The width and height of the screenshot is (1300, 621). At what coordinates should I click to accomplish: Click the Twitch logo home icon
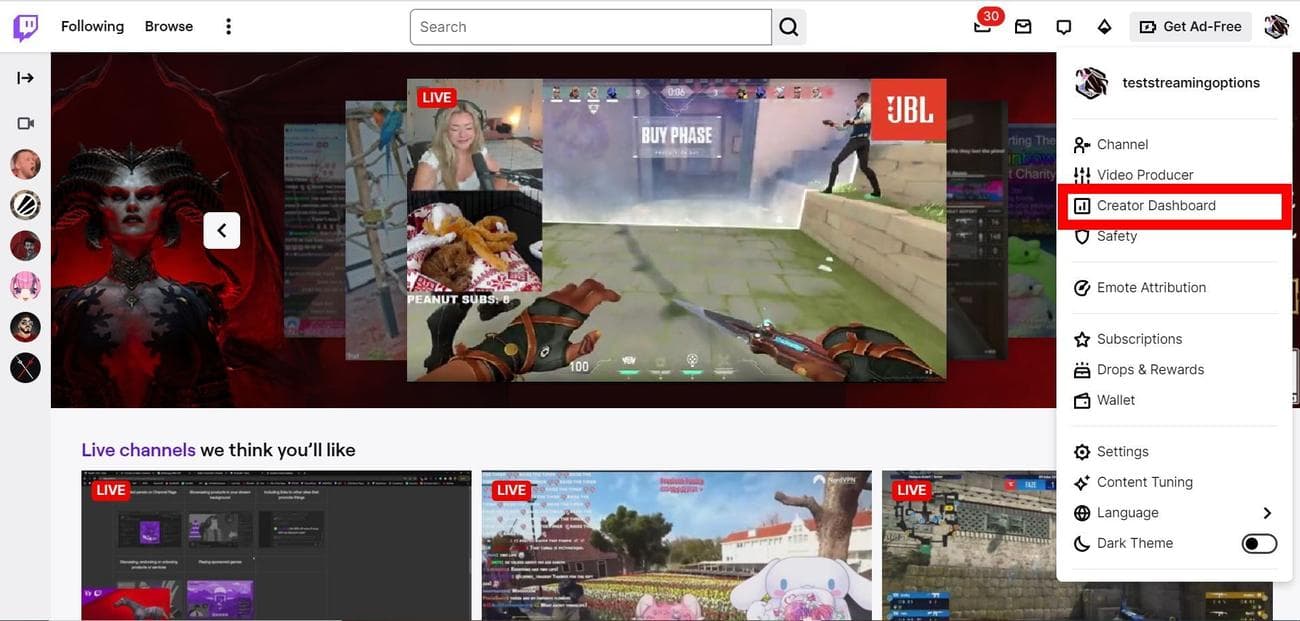tap(26, 27)
